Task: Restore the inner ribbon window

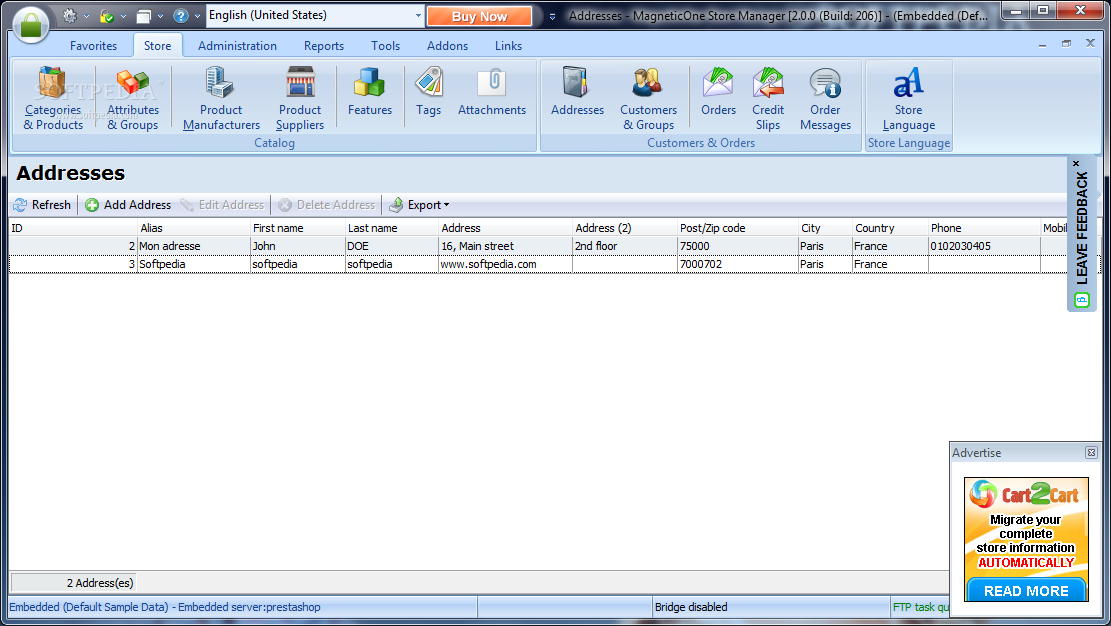Action: pos(1066,44)
